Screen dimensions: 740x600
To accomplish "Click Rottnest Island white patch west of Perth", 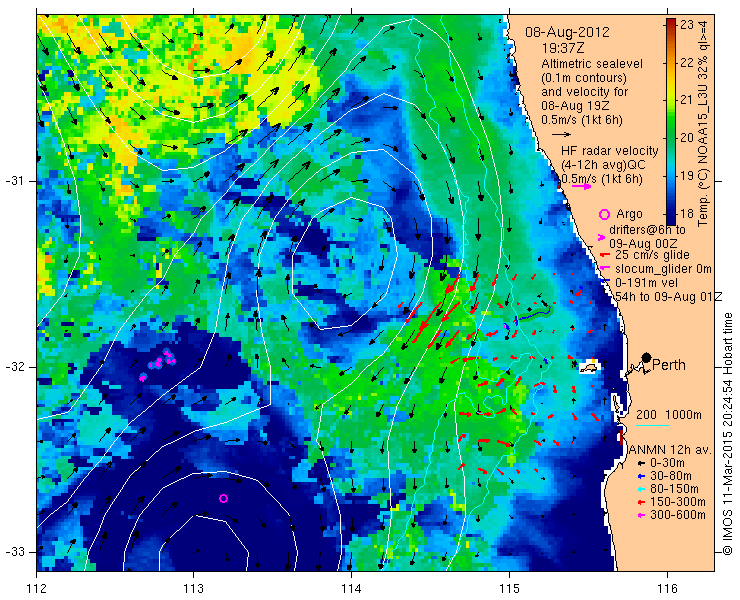I will pyautogui.click(x=589, y=367).
